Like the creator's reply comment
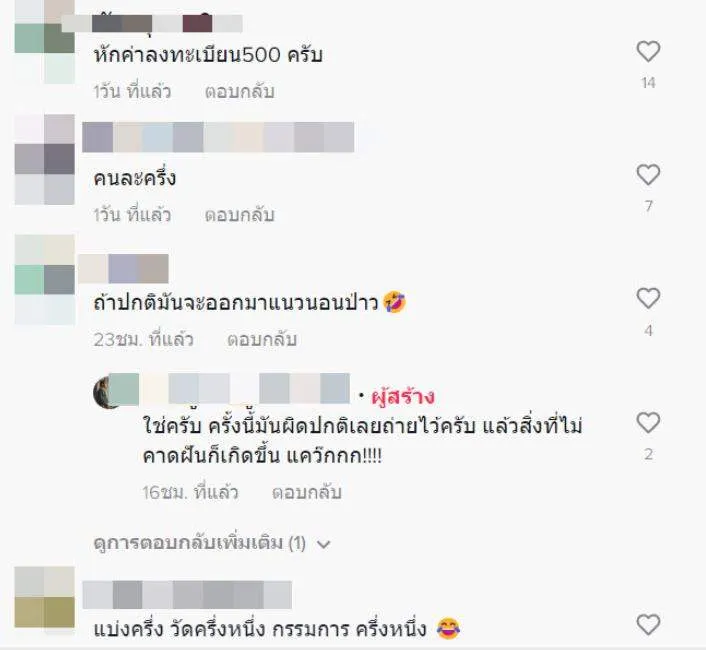The width and height of the screenshot is (706, 650). (648, 423)
